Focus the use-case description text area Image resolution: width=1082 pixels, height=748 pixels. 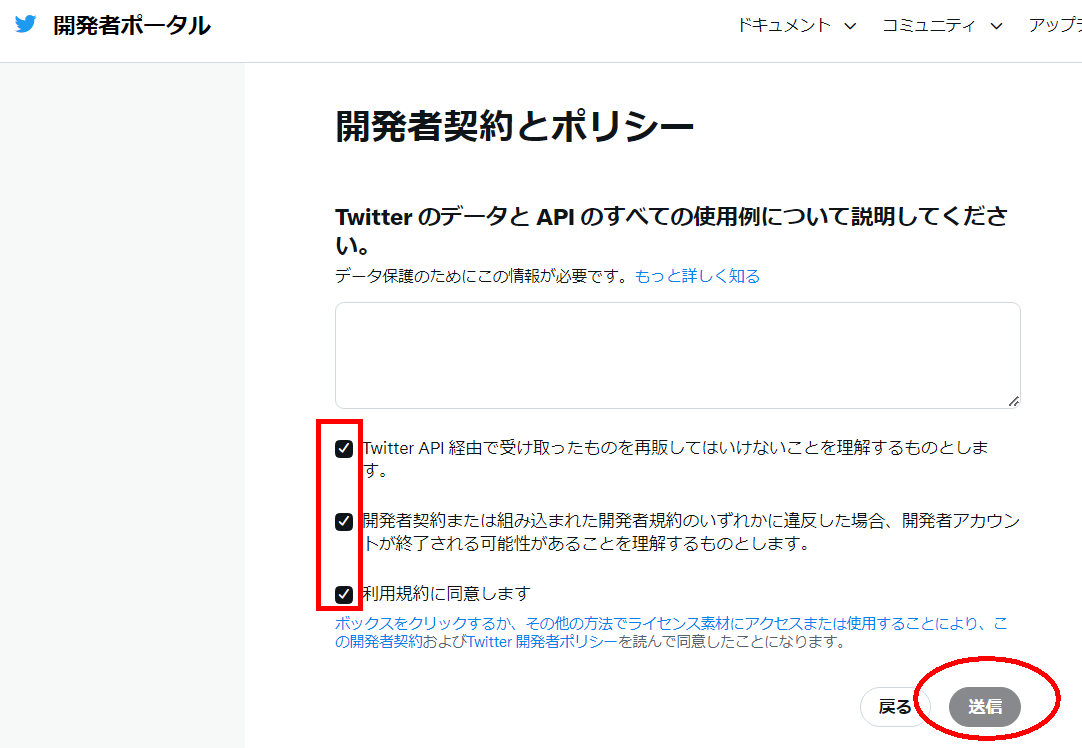678,355
